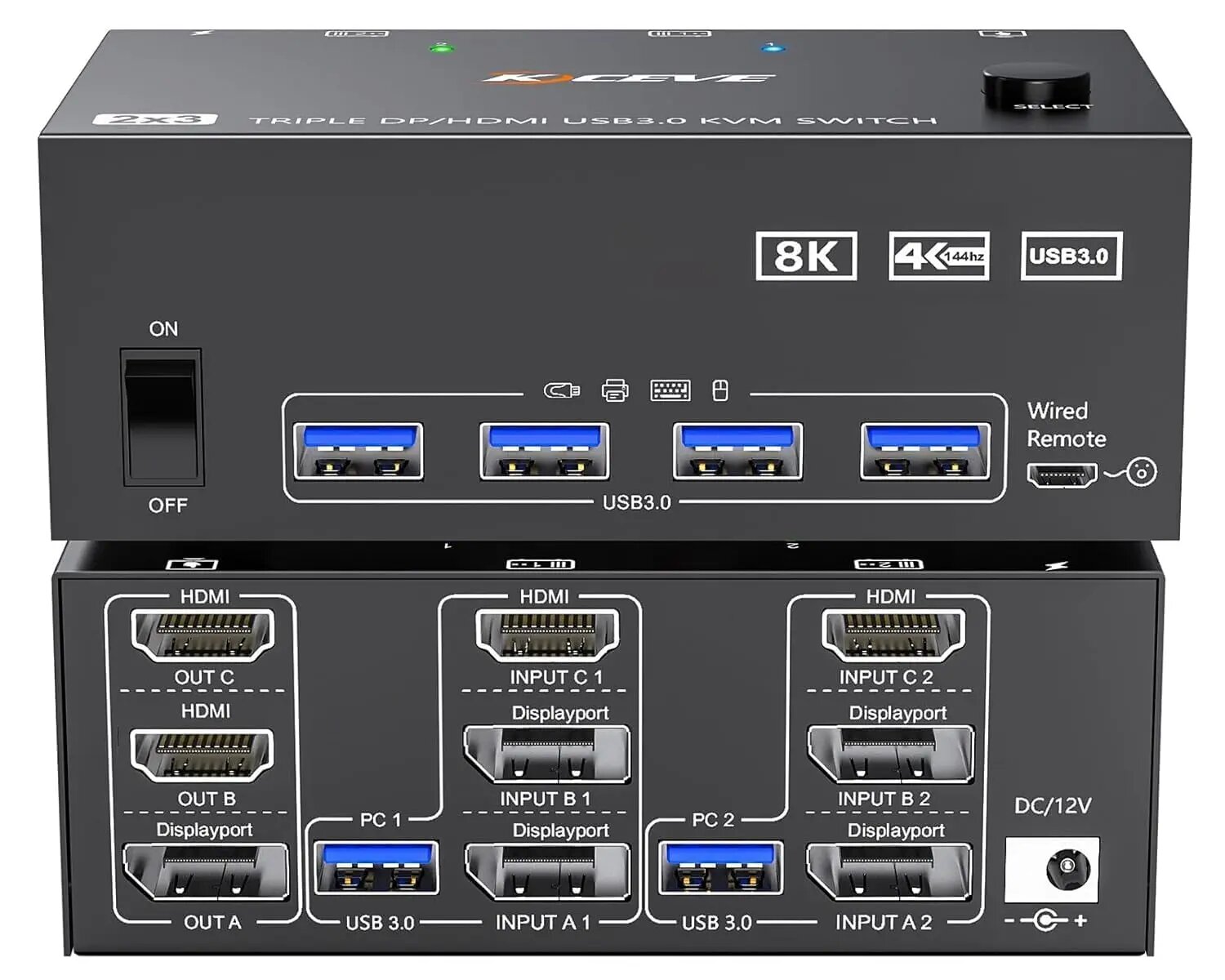Click the mouse icon near the USB hub
Image resolution: width=1225 pixels, height=980 pixels.
[720, 390]
